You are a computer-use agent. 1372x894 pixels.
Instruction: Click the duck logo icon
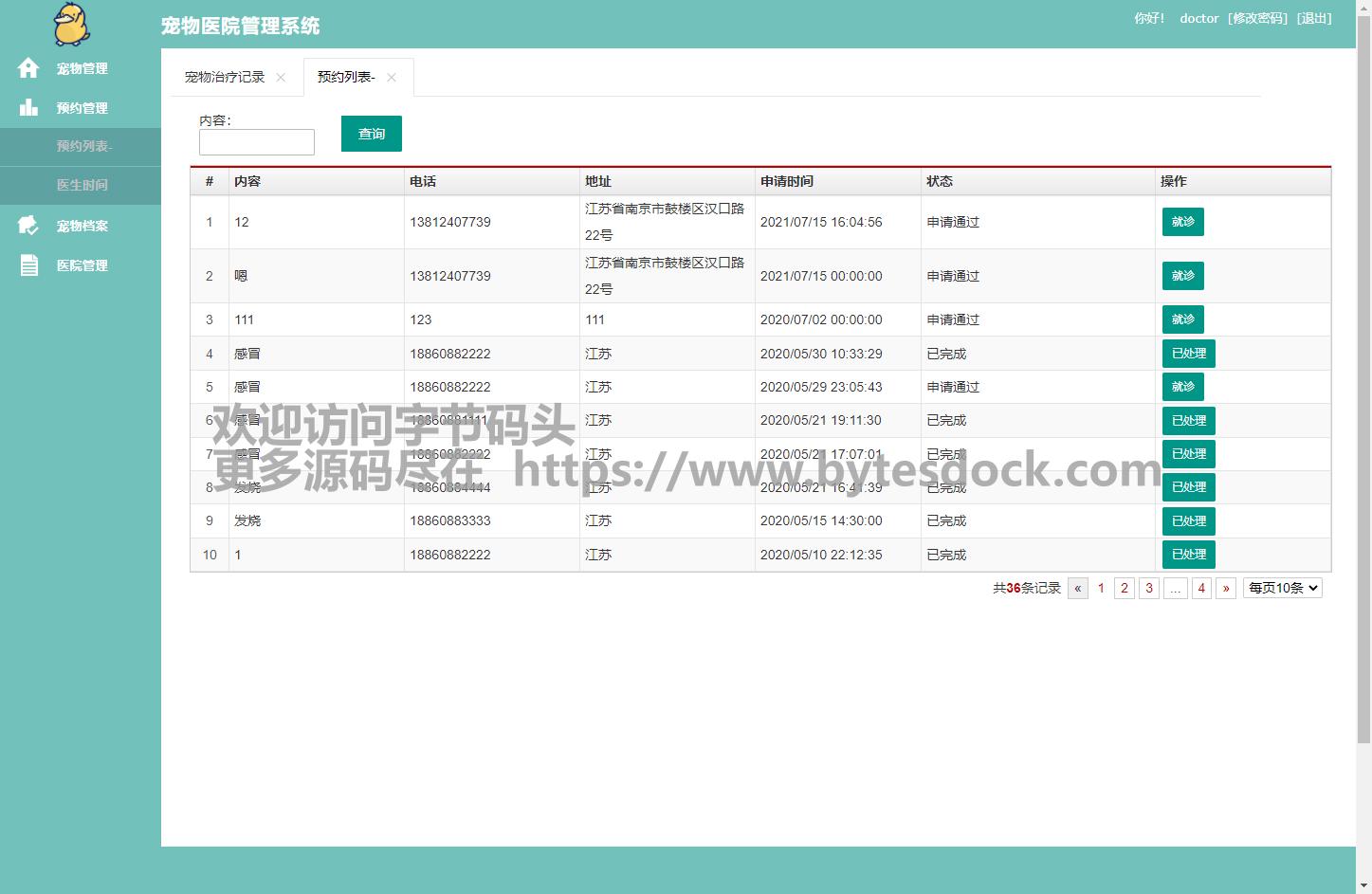[71, 25]
